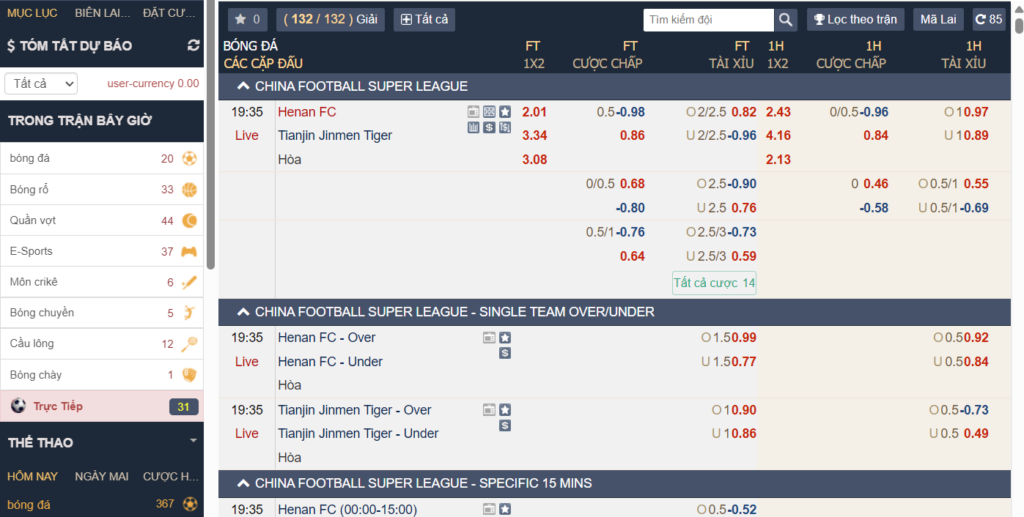Click the soccer ball icon beside Trực Tiếp
1024x517 pixels.
click(18, 406)
